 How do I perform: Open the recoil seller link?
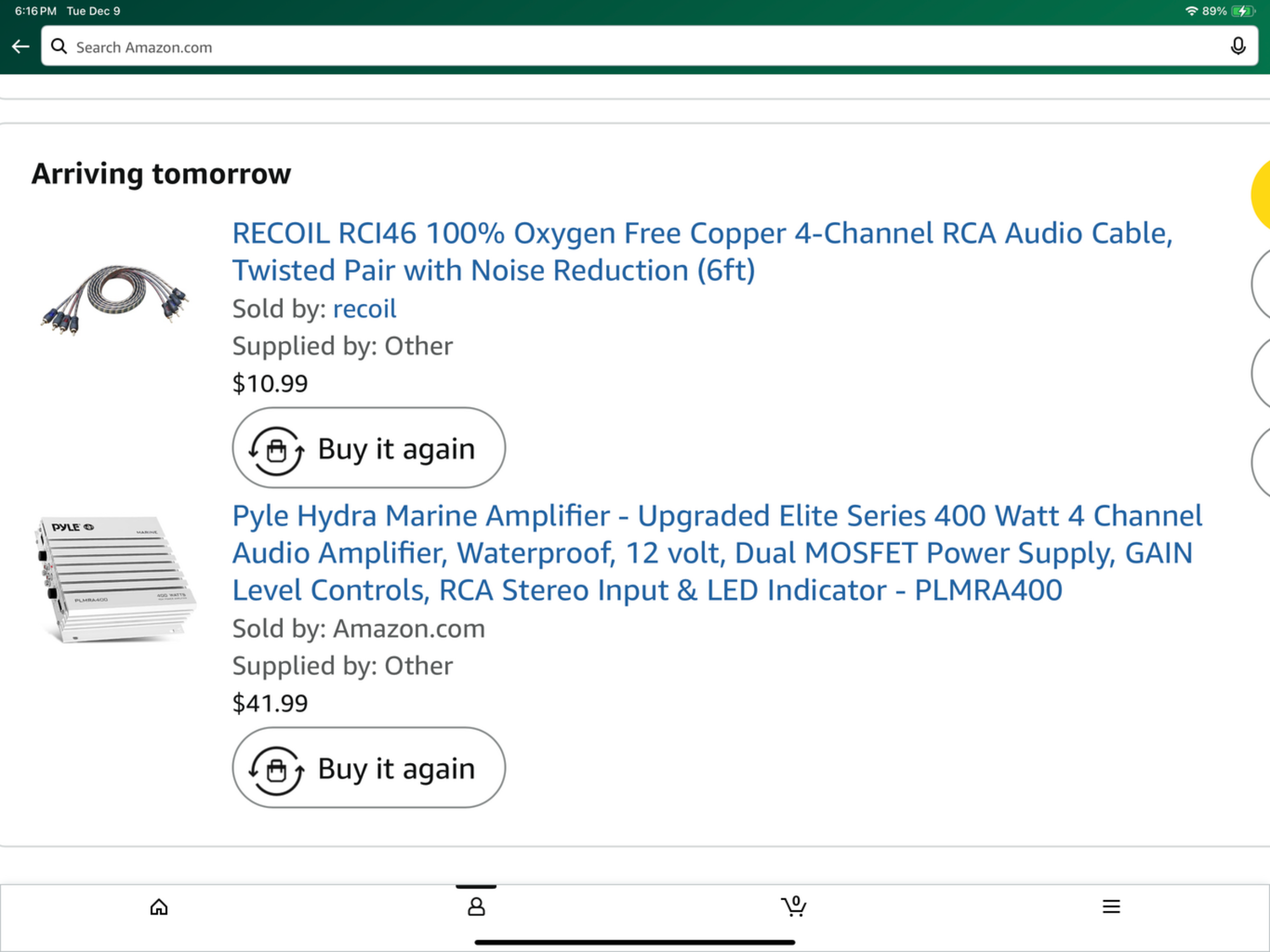tap(365, 309)
